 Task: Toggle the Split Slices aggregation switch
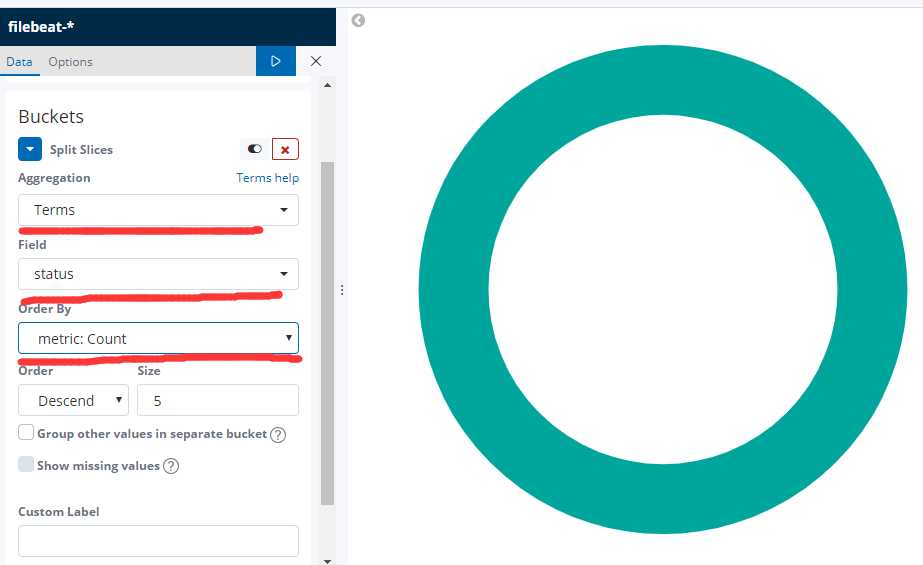coord(255,149)
